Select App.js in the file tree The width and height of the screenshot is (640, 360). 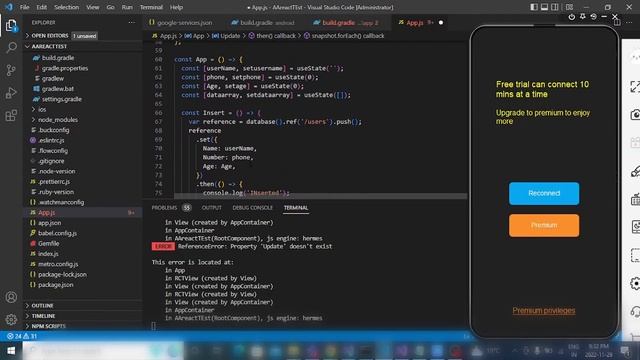(46, 213)
